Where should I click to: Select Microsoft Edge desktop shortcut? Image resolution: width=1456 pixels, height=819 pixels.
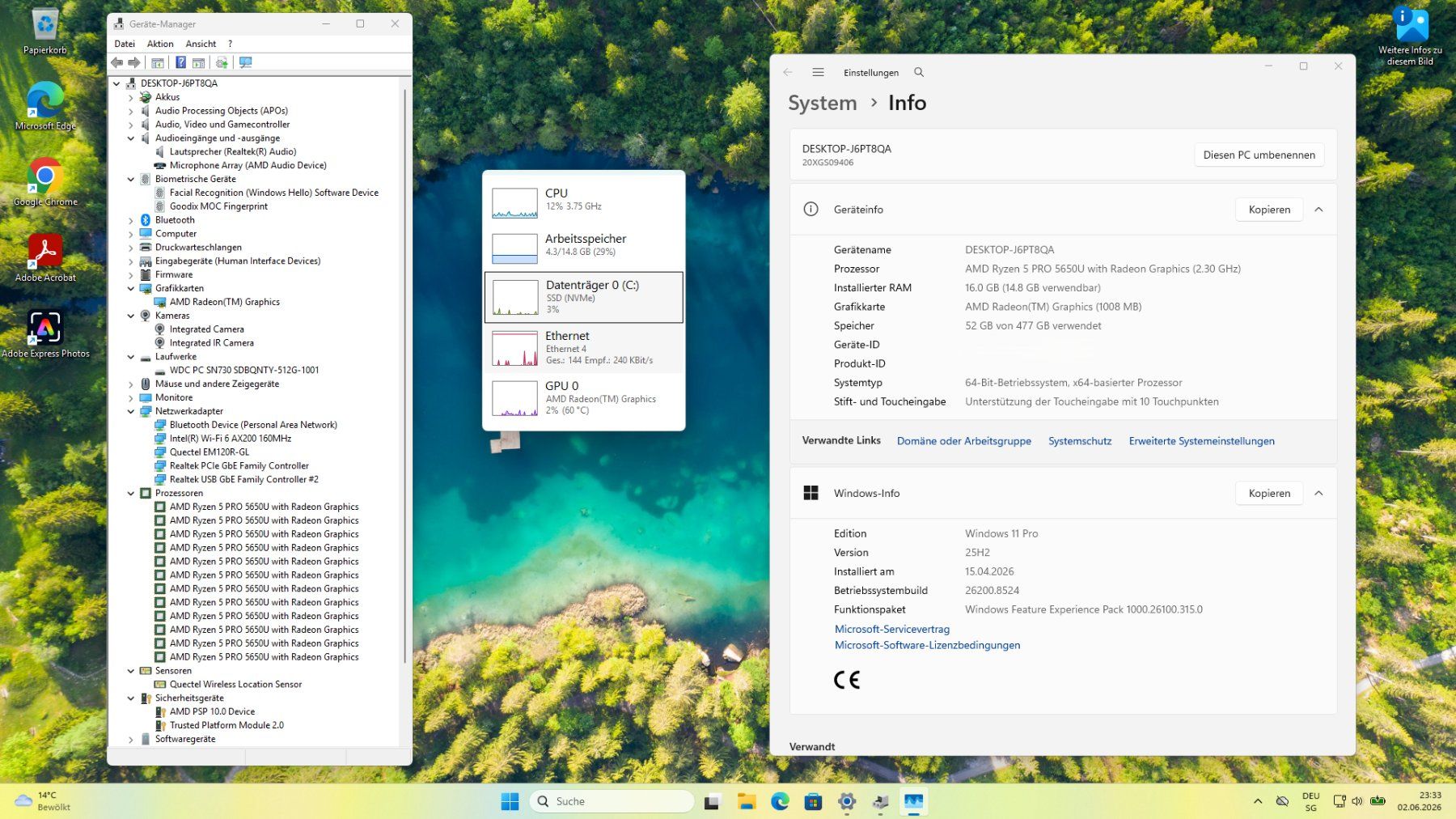[x=45, y=107]
